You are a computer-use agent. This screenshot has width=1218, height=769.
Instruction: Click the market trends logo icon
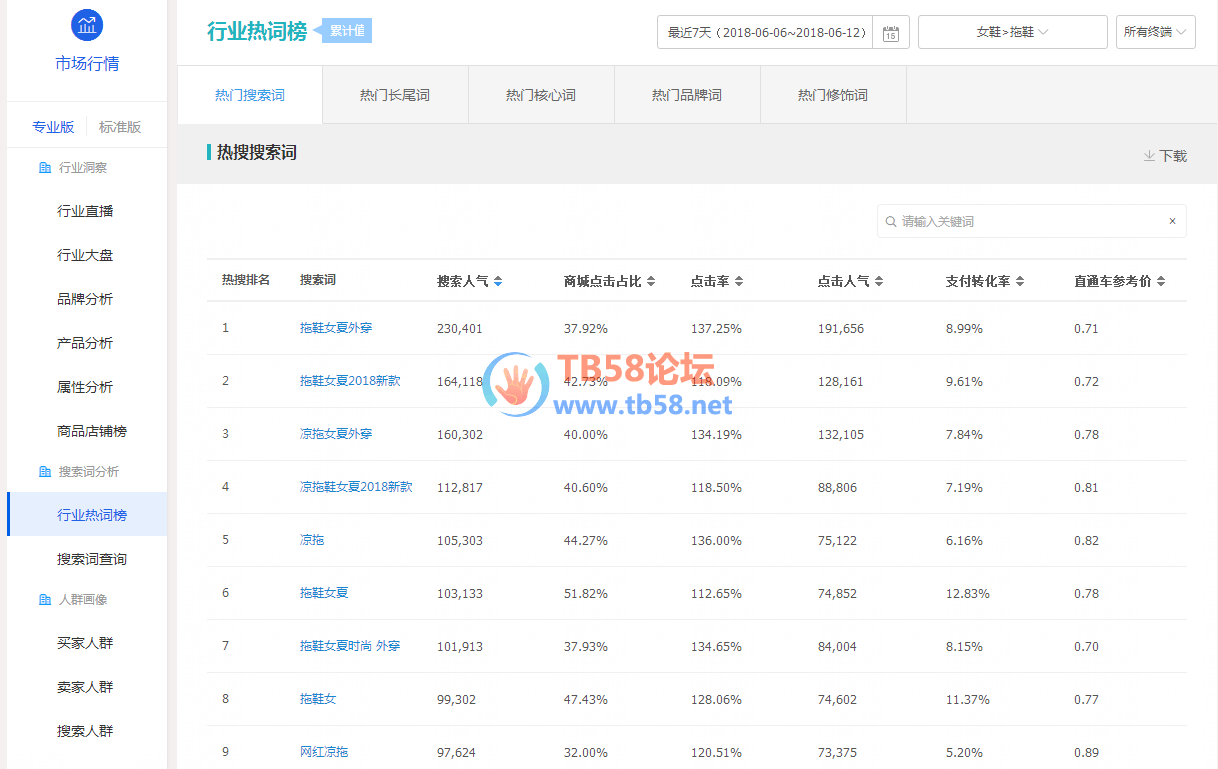(x=87, y=25)
